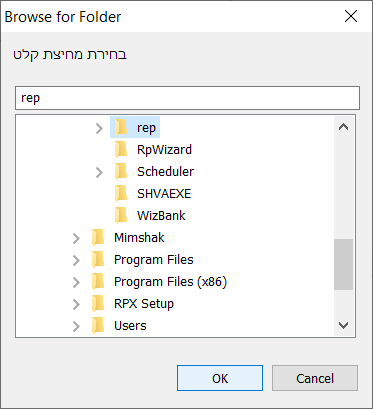Choose the SHVAEXE folder icon
Screen dimensions: 373x409
121,193
